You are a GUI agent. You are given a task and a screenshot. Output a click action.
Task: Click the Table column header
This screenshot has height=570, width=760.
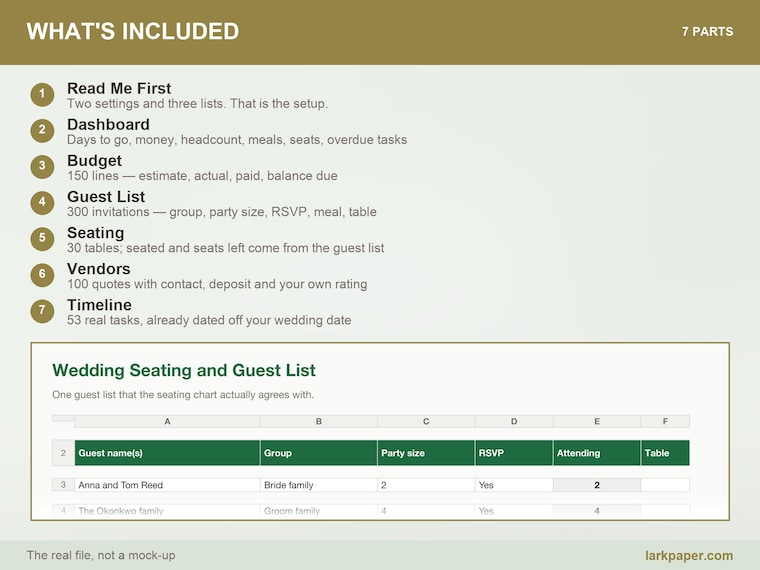[665, 453]
